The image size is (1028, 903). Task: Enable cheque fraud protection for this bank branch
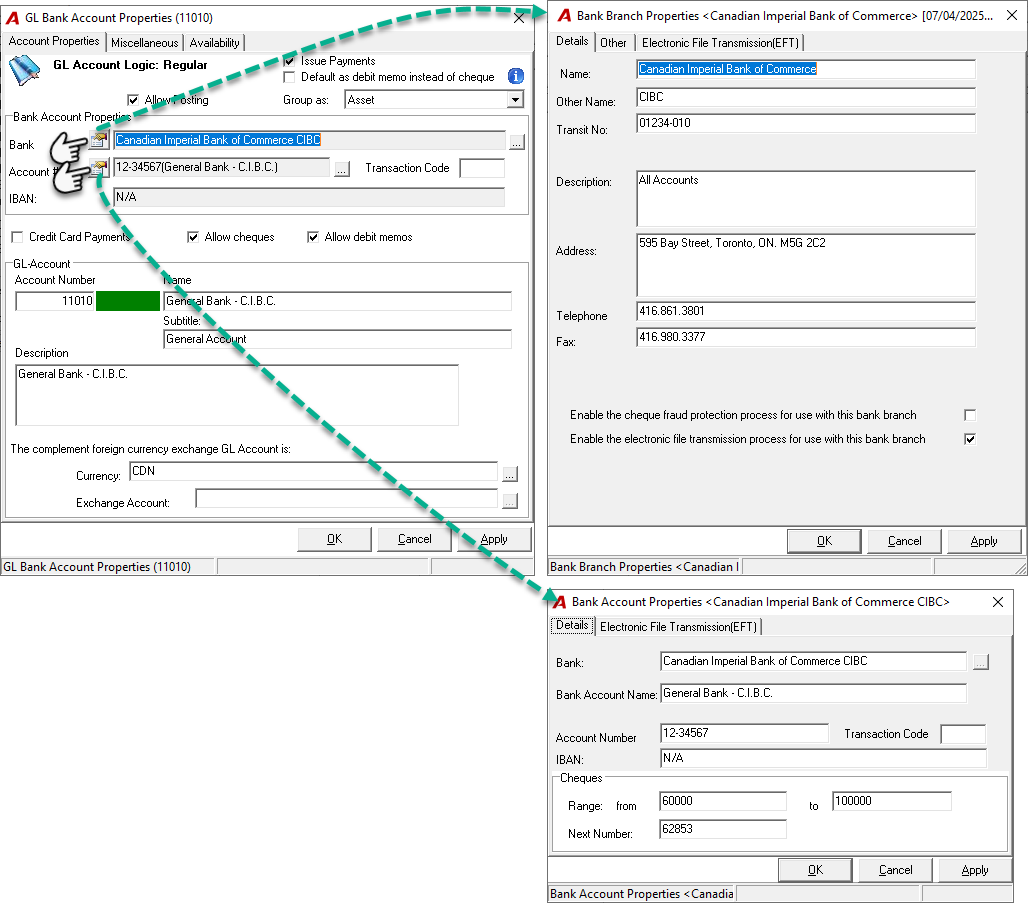coord(970,415)
